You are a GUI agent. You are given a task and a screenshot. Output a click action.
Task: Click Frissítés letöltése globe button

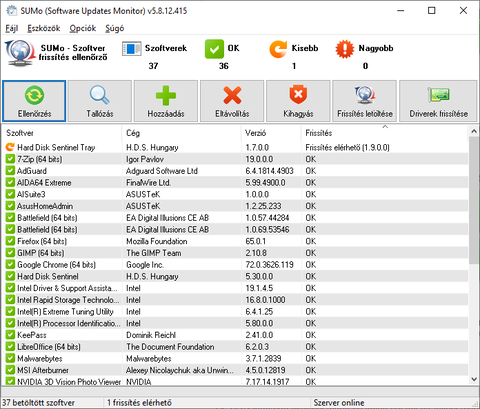tap(364, 101)
